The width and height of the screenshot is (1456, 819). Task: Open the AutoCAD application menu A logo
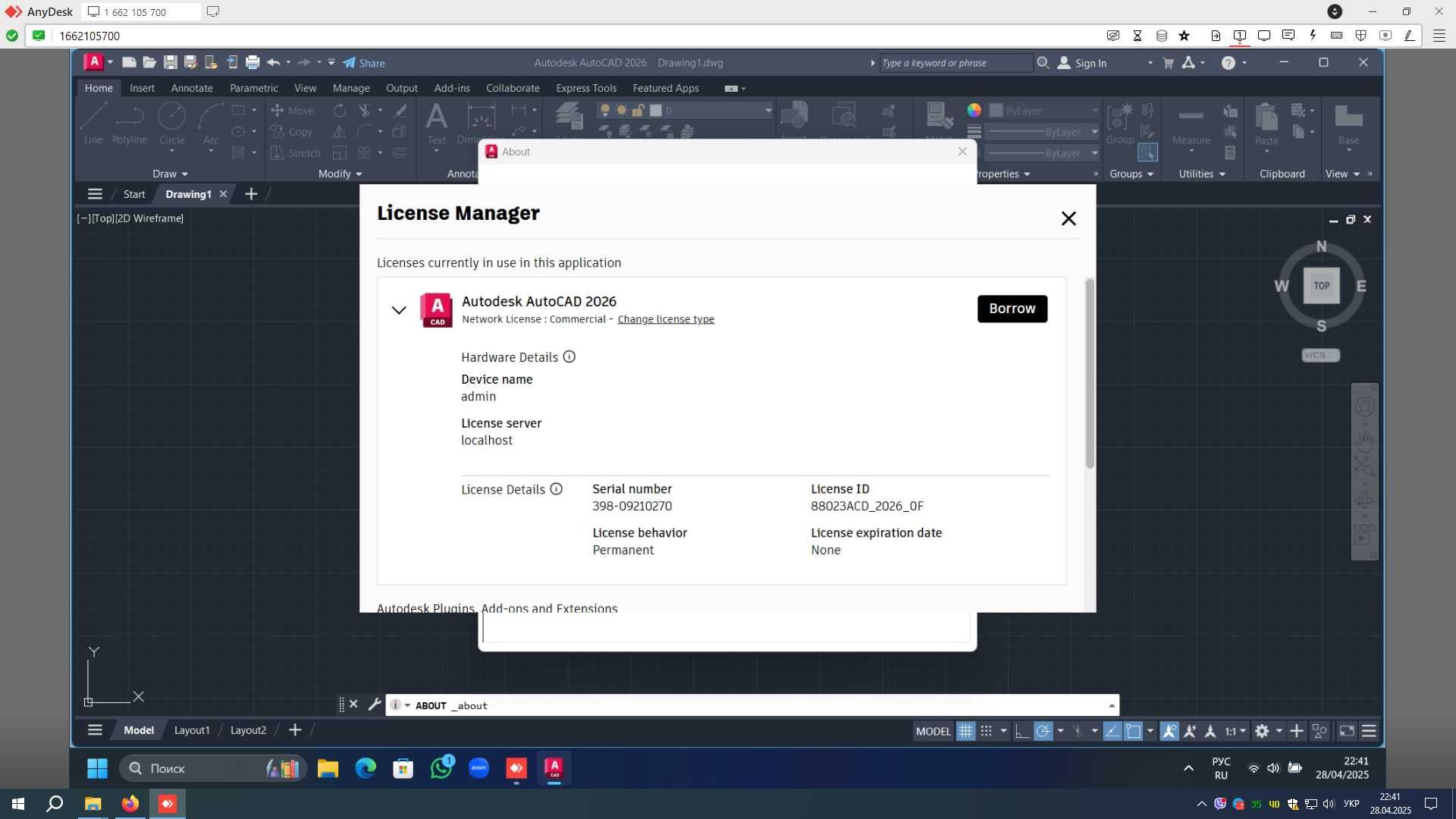(93, 62)
